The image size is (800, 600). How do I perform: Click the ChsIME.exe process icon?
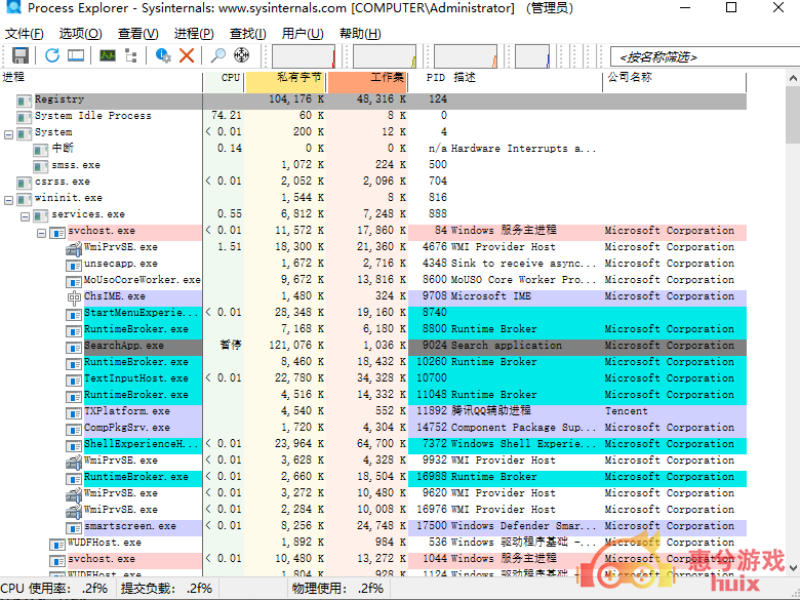74,297
